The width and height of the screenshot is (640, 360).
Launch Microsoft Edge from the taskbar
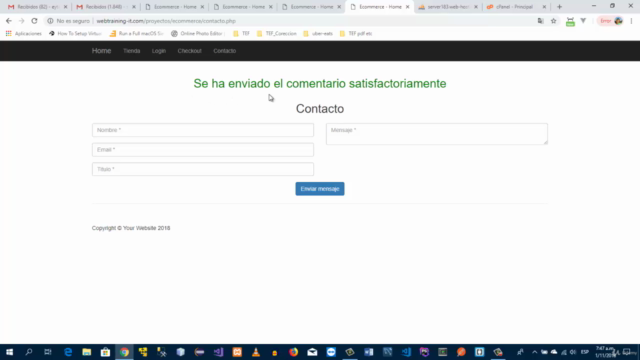click(x=68, y=352)
